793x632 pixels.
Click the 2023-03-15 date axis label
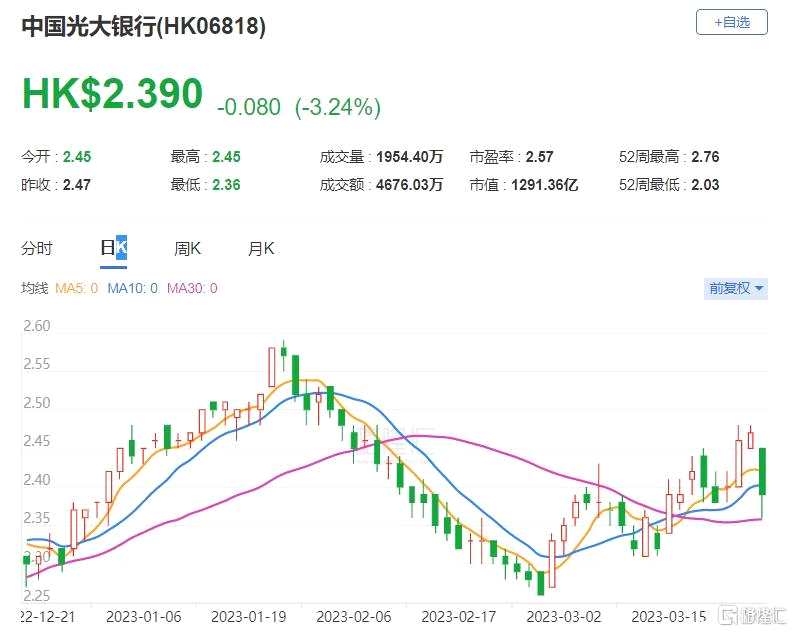(x=669, y=617)
